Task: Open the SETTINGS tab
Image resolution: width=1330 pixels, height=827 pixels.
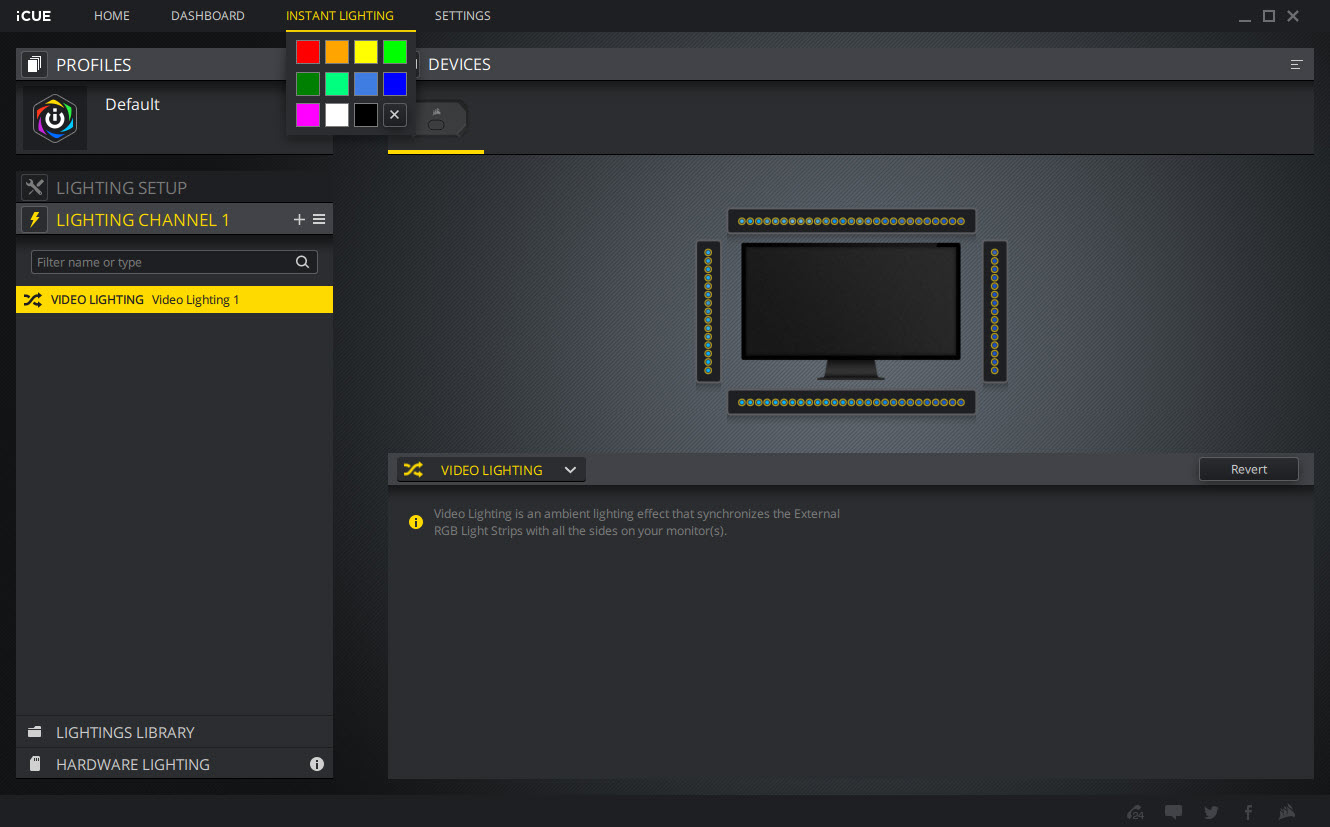Action: (x=463, y=16)
